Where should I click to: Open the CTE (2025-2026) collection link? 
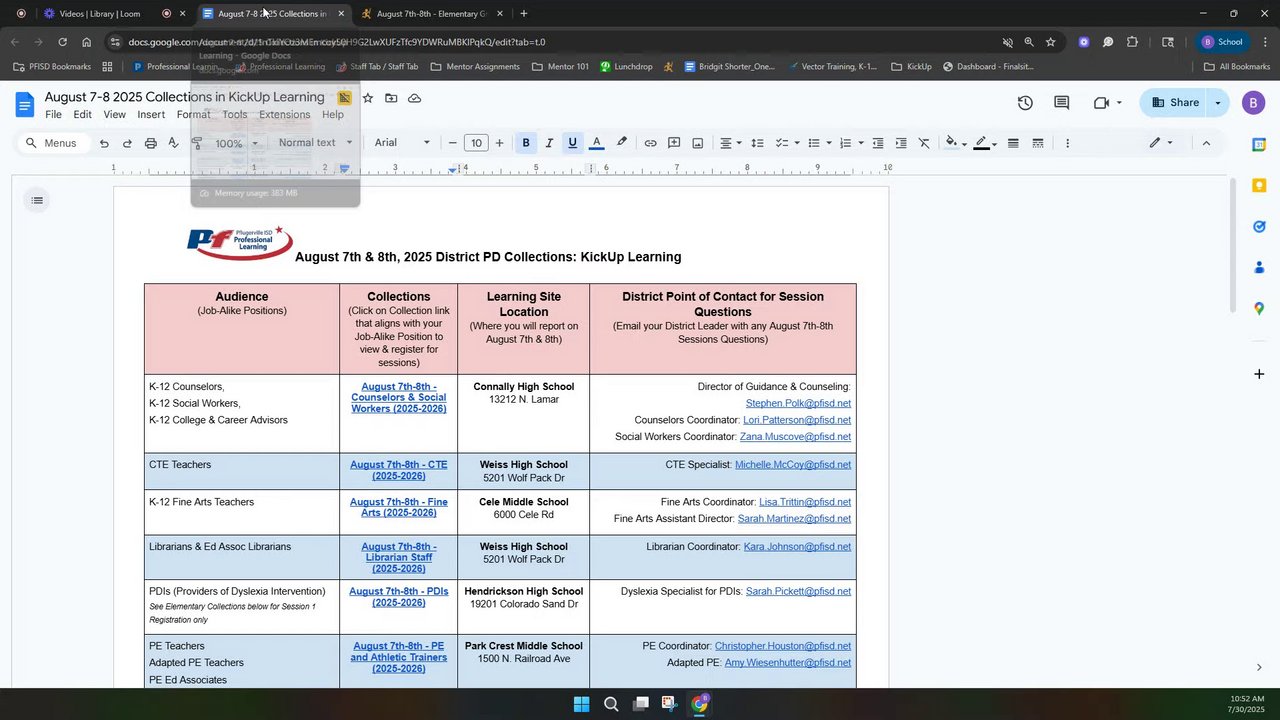pos(398,471)
